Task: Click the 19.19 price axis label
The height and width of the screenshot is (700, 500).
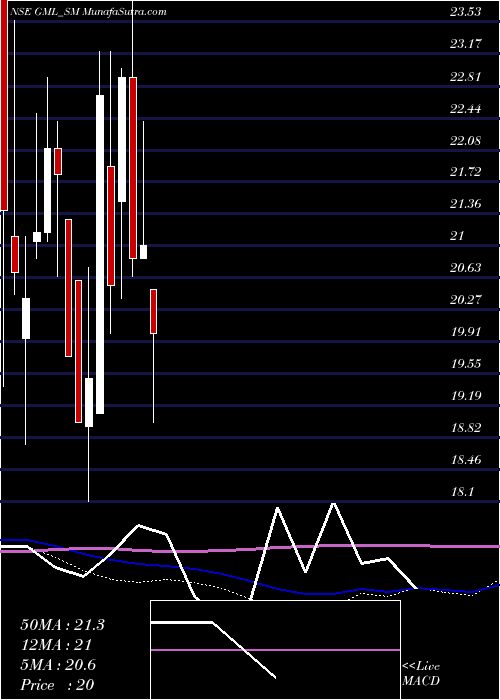Action: [466, 396]
